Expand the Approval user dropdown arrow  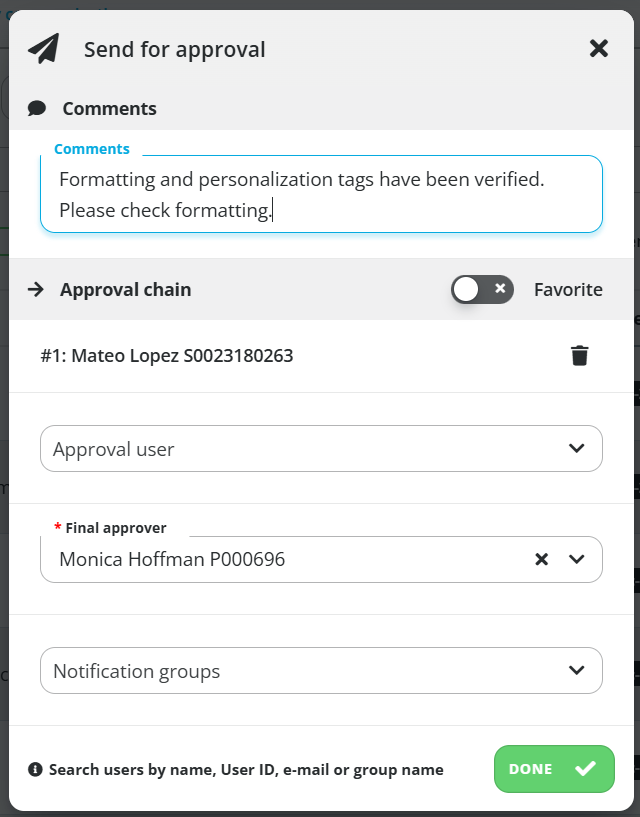tap(576, 448)
